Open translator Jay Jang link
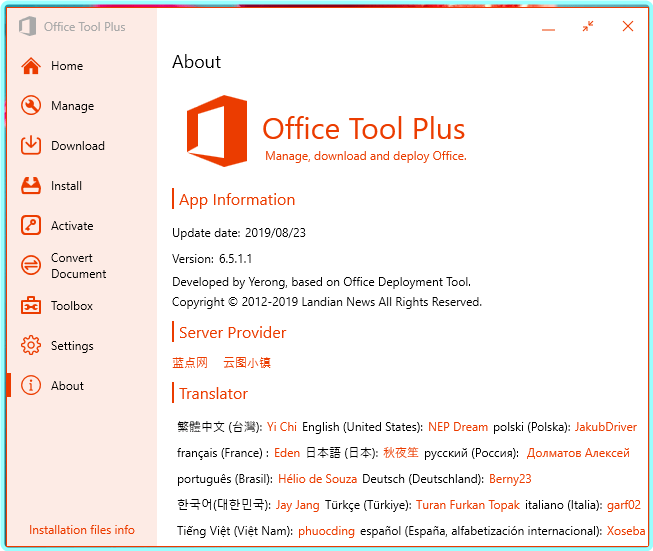This screenshot has width=653, height=551. tap(297, 505)
